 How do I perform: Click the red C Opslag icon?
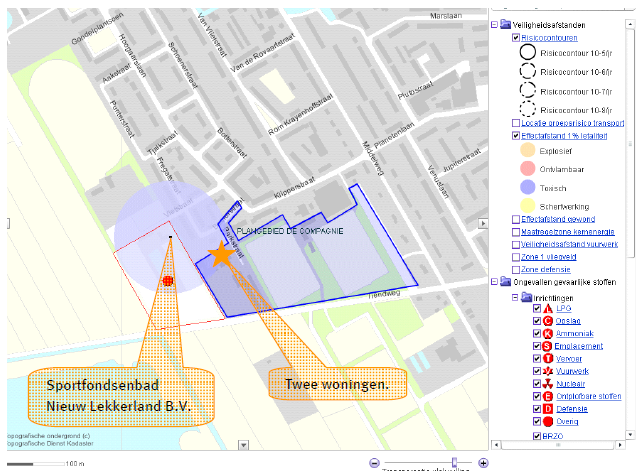point(548,321)
